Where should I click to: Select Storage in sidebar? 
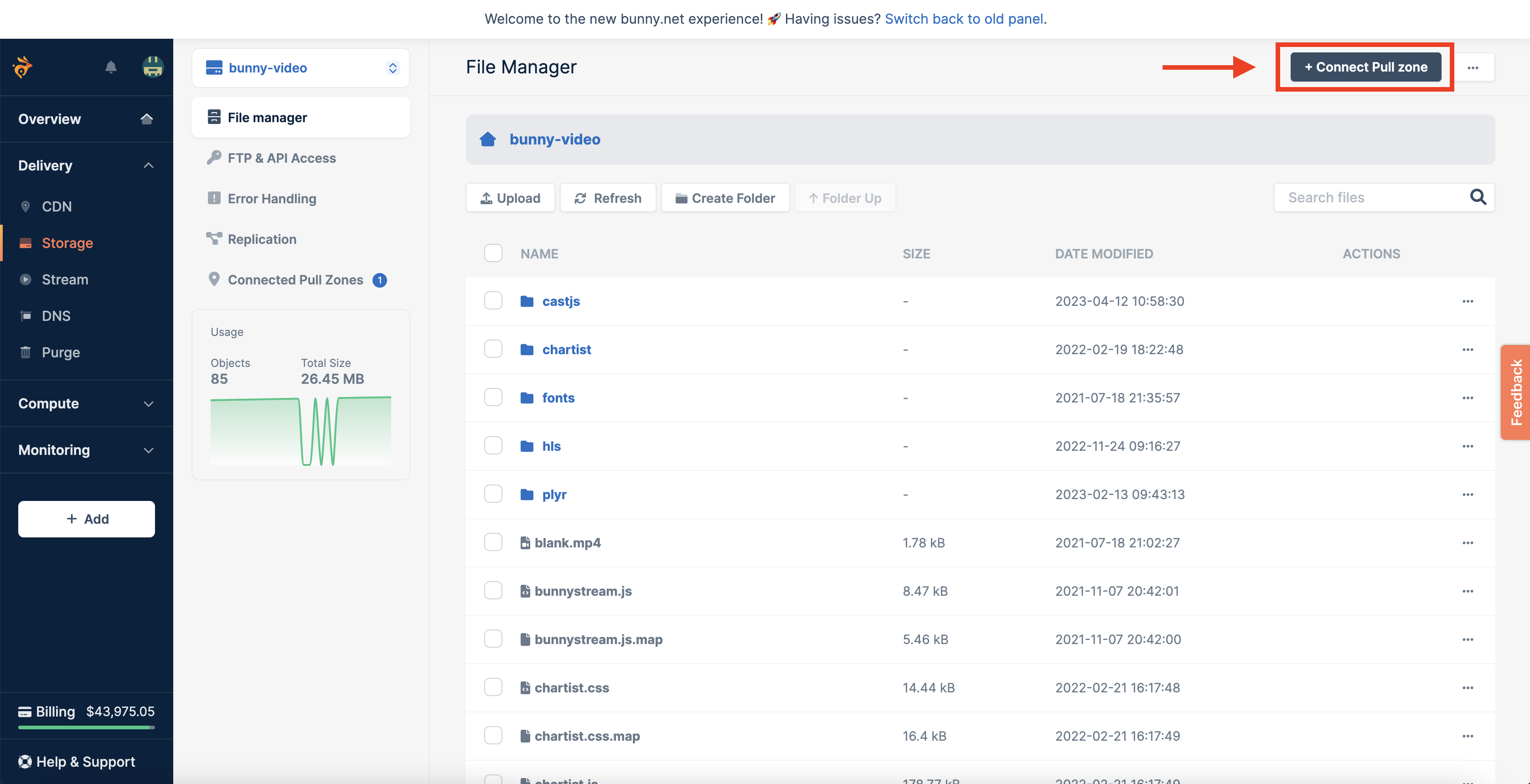click(x=67, y=243)
